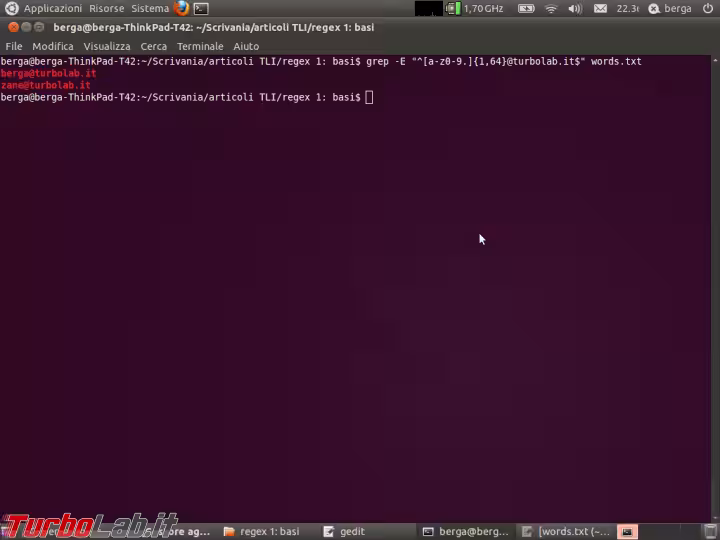
Task: Click the clock in top panel
Action: point(627,8)
